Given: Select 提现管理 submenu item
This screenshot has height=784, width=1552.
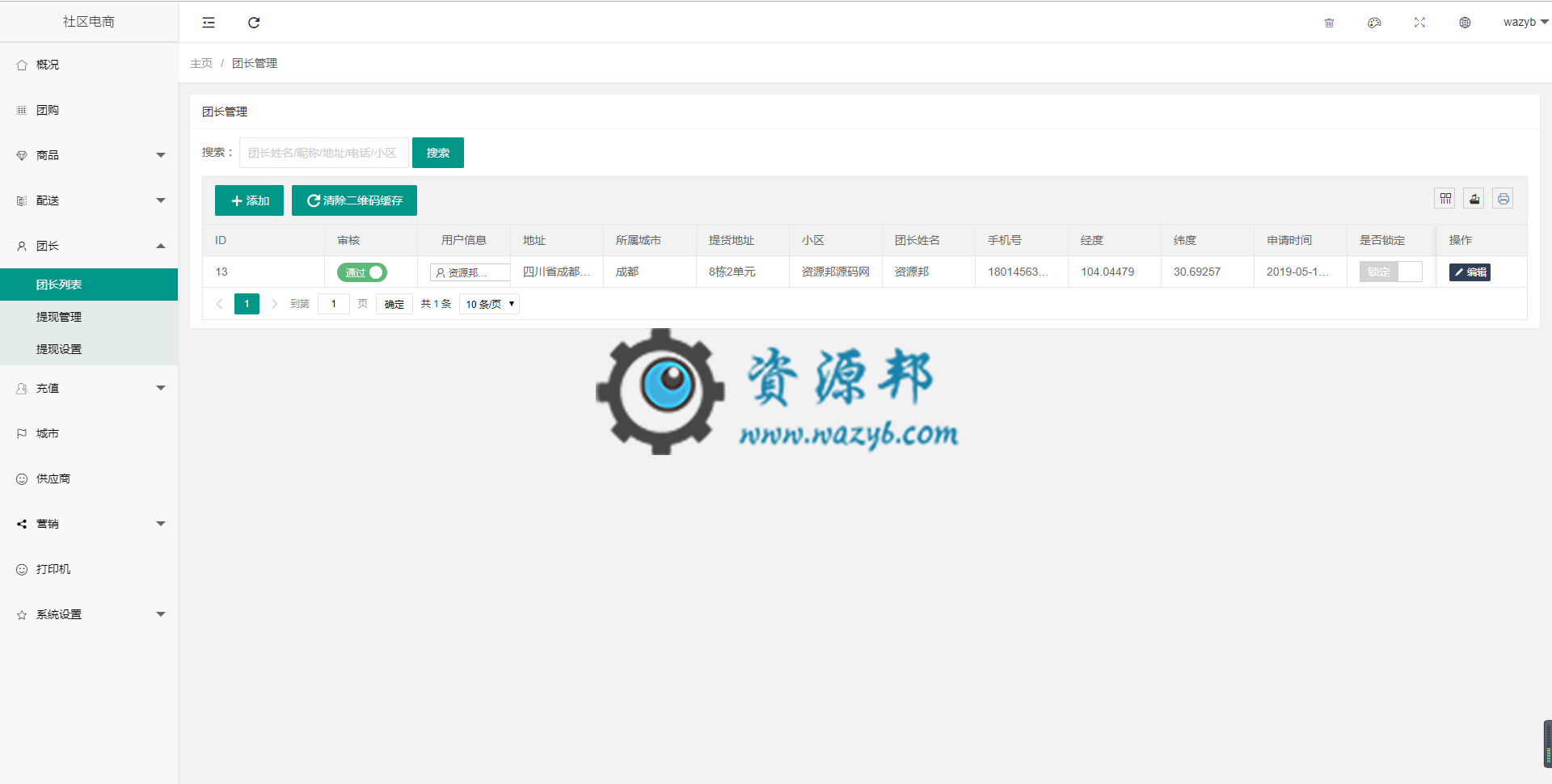Looking at the screenshot, I should coord(89,317).
